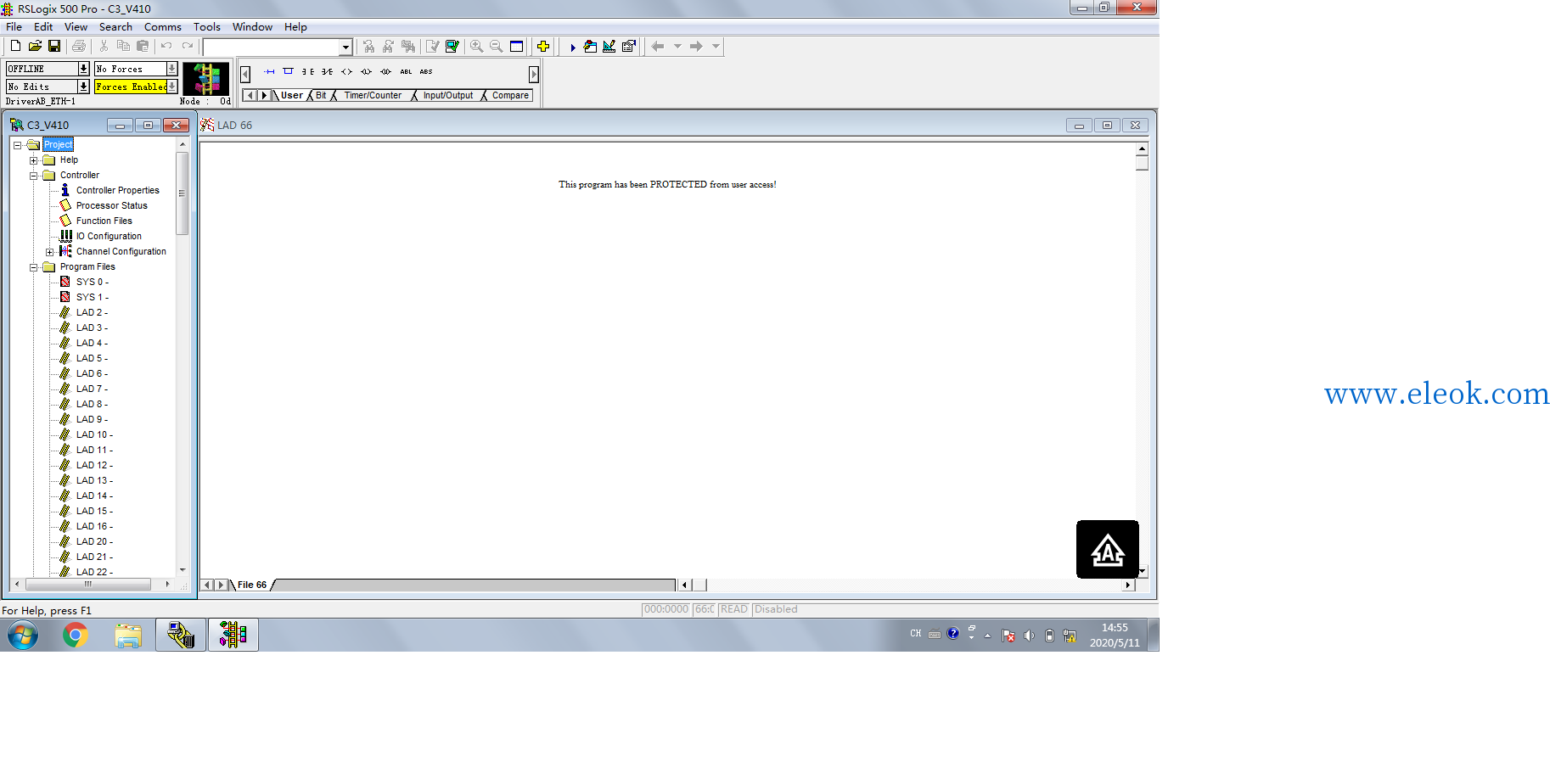Insert examine-if-open contact instruction

327,72
